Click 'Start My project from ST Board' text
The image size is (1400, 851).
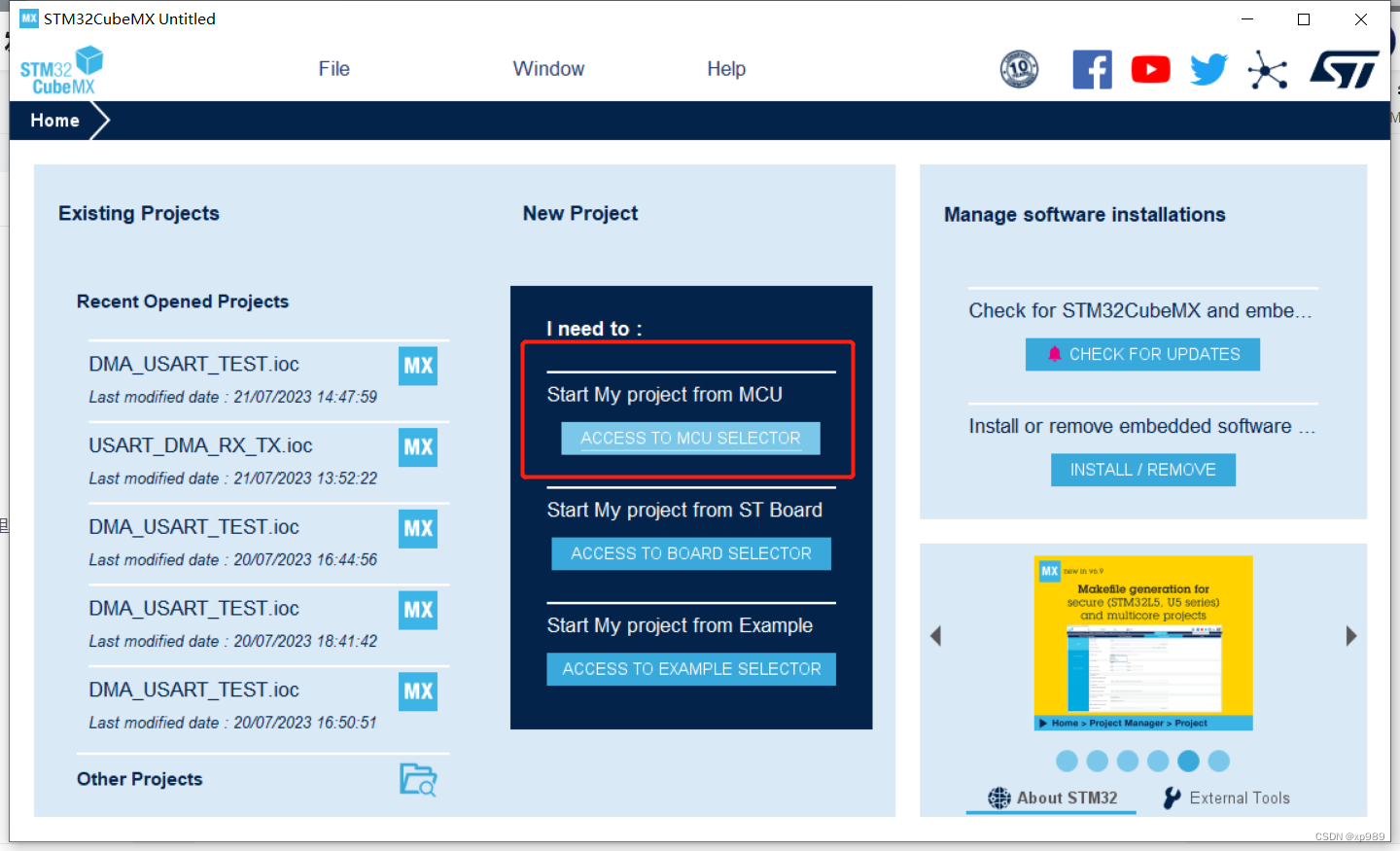[684, 510]
